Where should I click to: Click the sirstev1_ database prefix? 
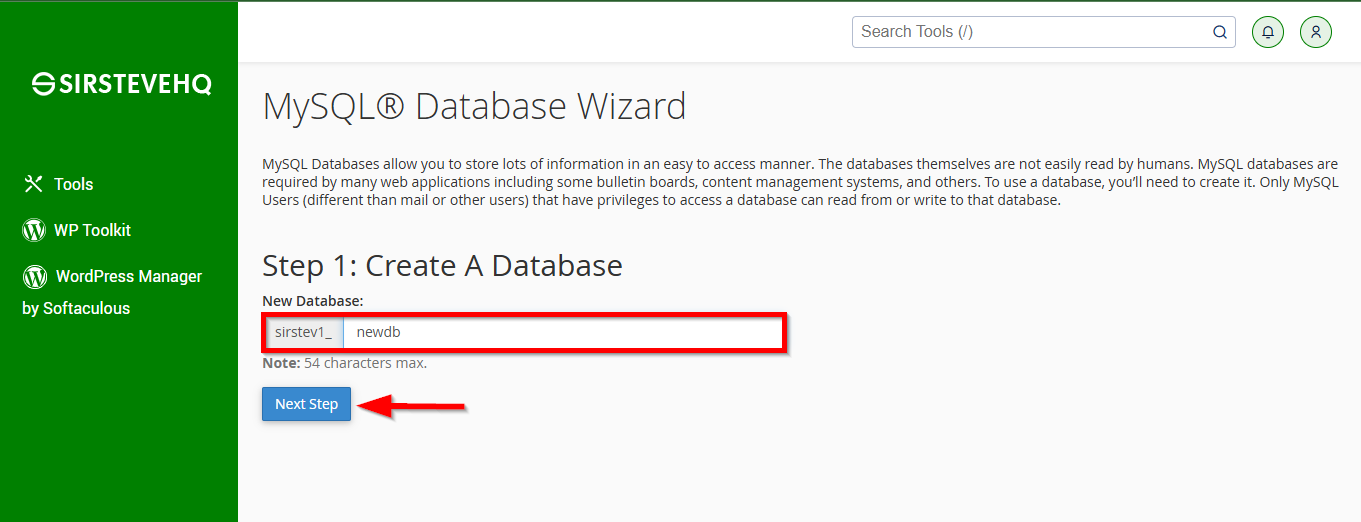pyautogui.click(x=303, y=332)
